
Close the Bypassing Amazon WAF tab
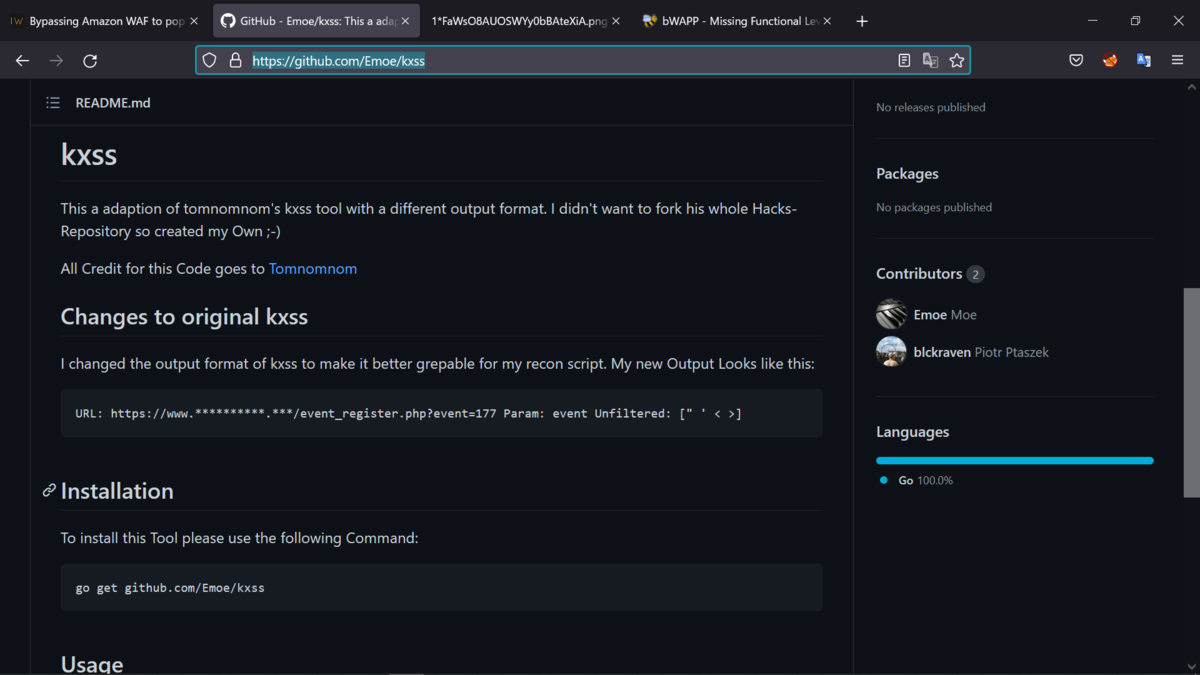[194, 21]
